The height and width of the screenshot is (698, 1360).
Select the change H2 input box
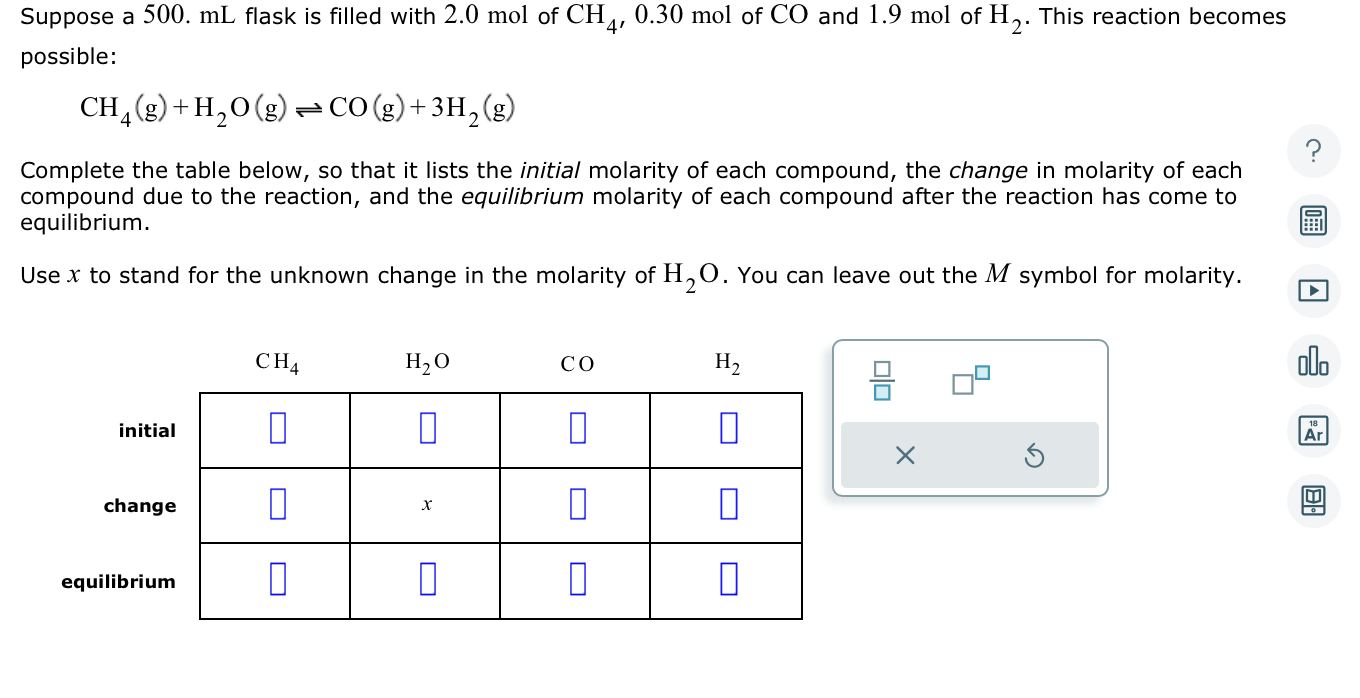click(726, 505)
